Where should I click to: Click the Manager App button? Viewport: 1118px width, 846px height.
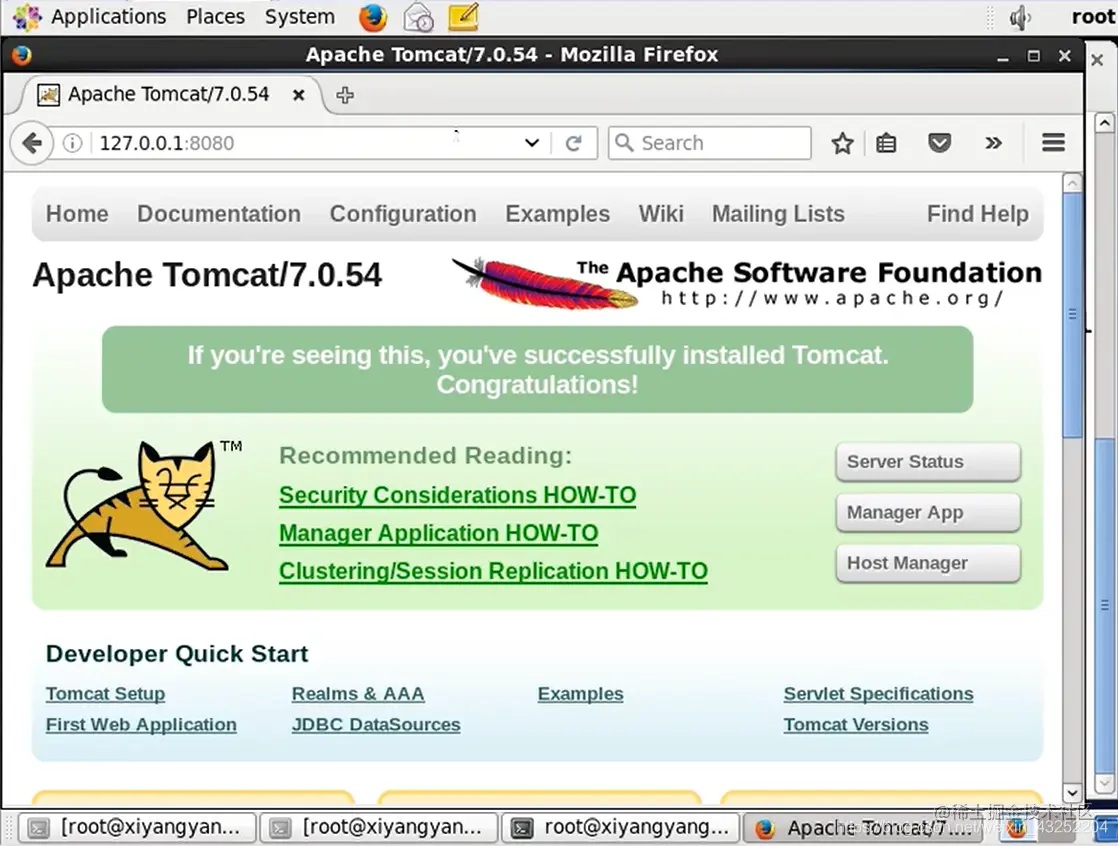click(928, 512)
